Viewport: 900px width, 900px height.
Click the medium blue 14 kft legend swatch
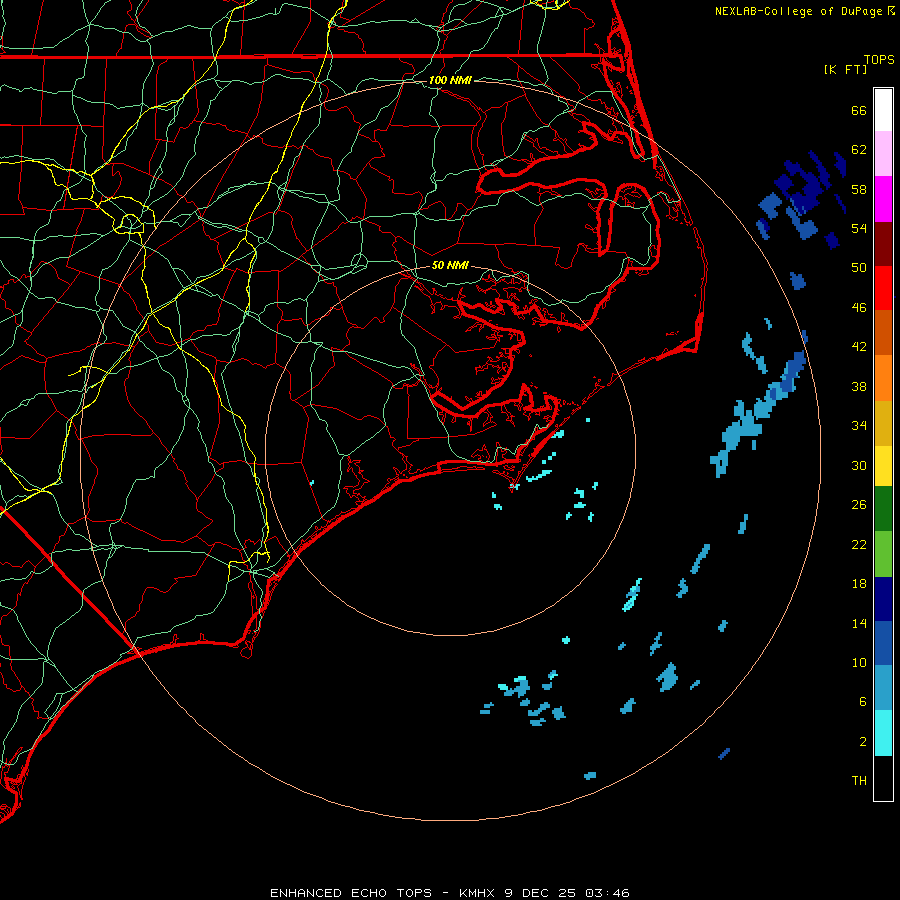883,643
